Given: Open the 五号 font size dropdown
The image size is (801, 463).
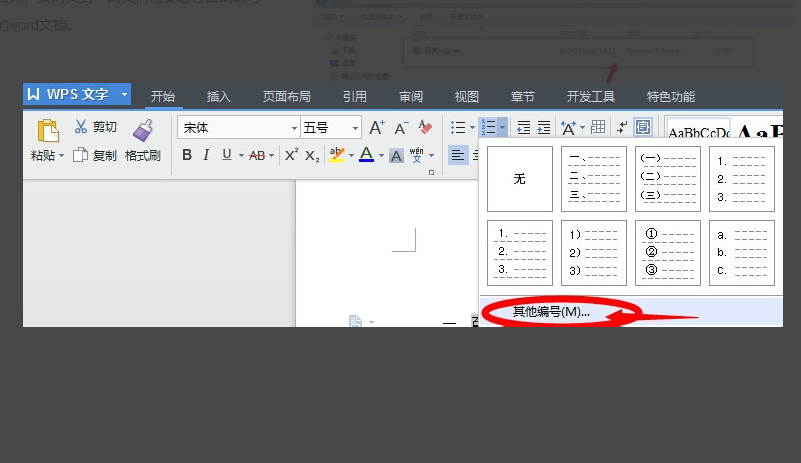Looking at the screenshot, I should 356,128.
